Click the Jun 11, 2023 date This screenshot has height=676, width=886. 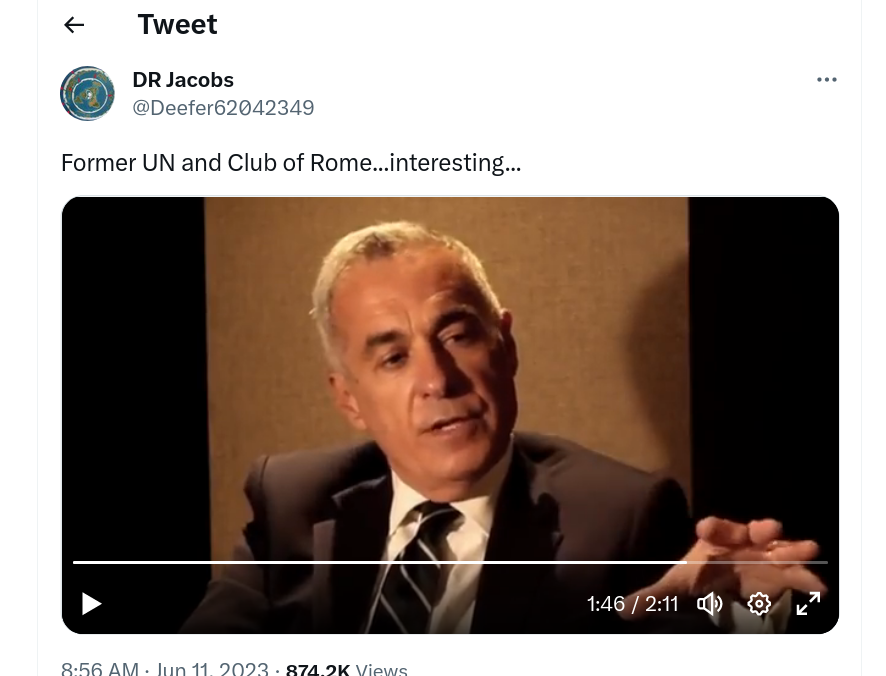(212, 669)
